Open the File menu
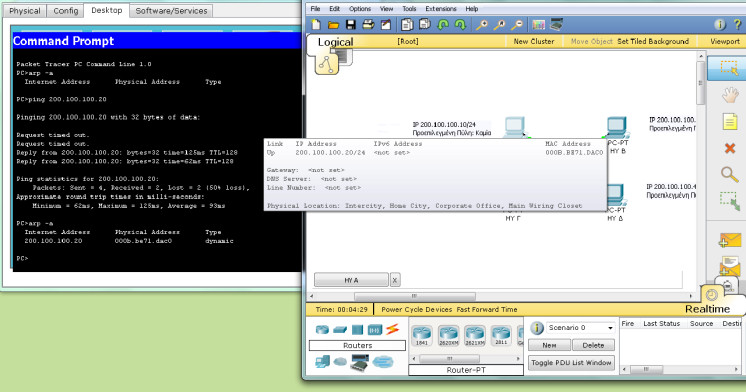The width and height of the screenshot is (746, 392). [x=315, y=9]
